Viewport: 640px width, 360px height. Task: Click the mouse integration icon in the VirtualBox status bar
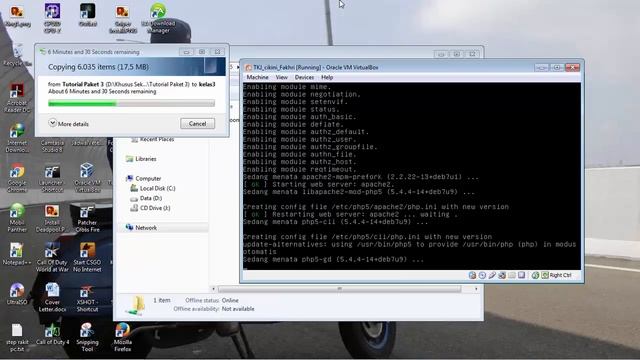click(x=535, y=276)
